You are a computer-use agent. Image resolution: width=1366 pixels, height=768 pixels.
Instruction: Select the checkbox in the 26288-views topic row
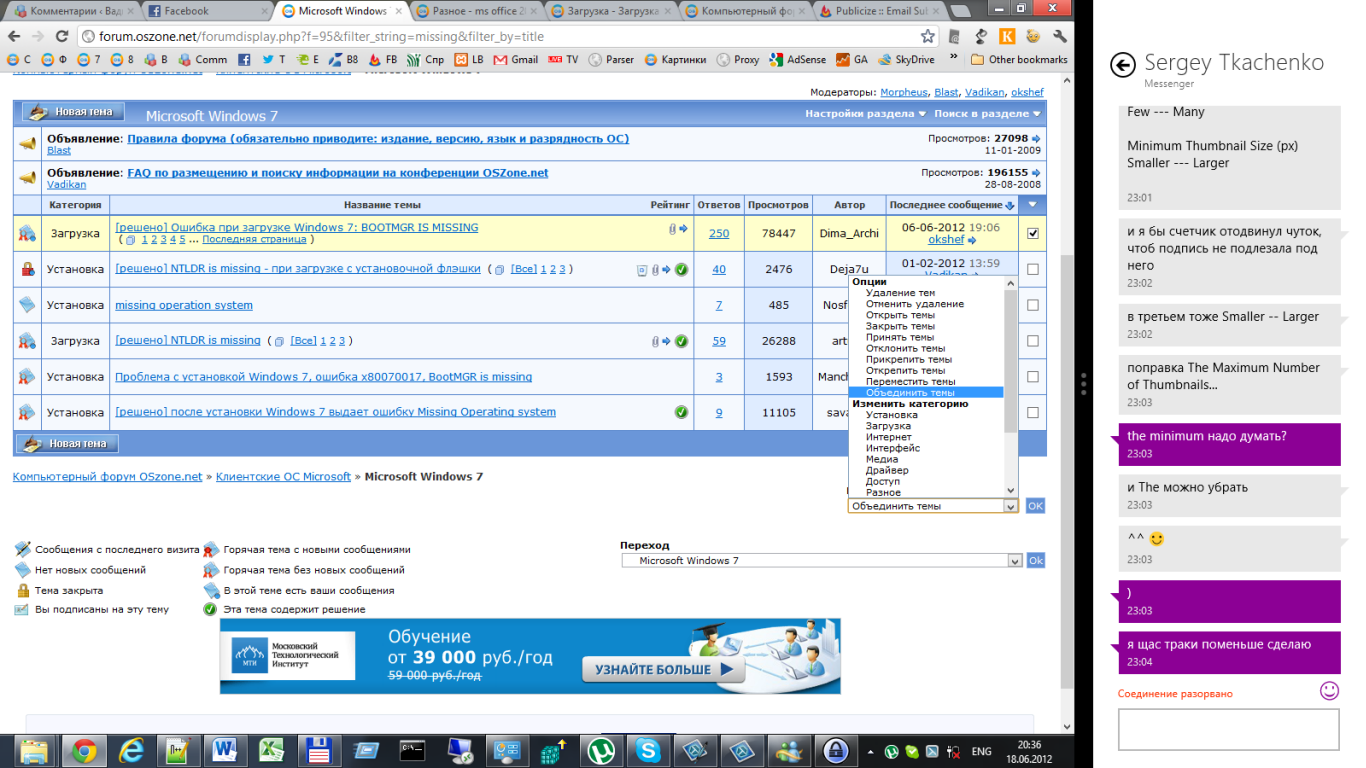coord(1033,341)
